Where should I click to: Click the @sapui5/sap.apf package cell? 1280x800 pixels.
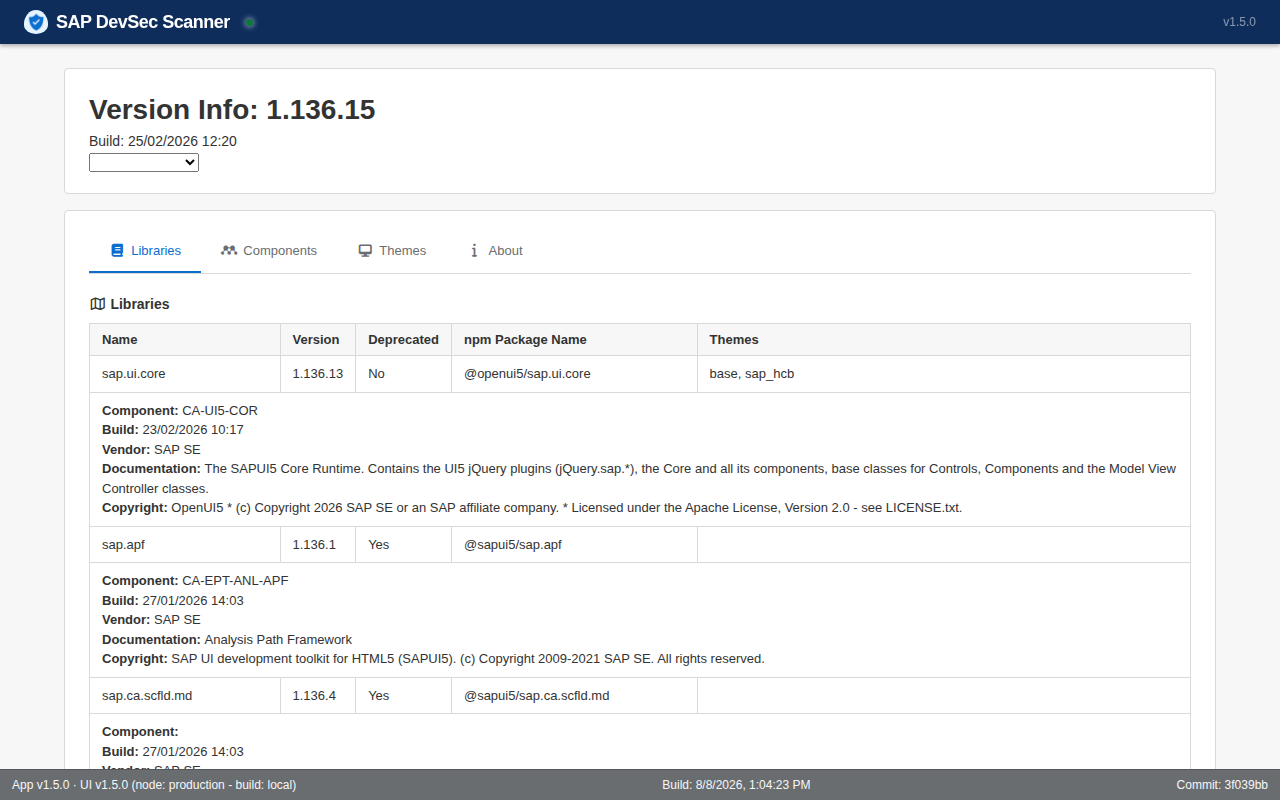(x=574, y=545)
